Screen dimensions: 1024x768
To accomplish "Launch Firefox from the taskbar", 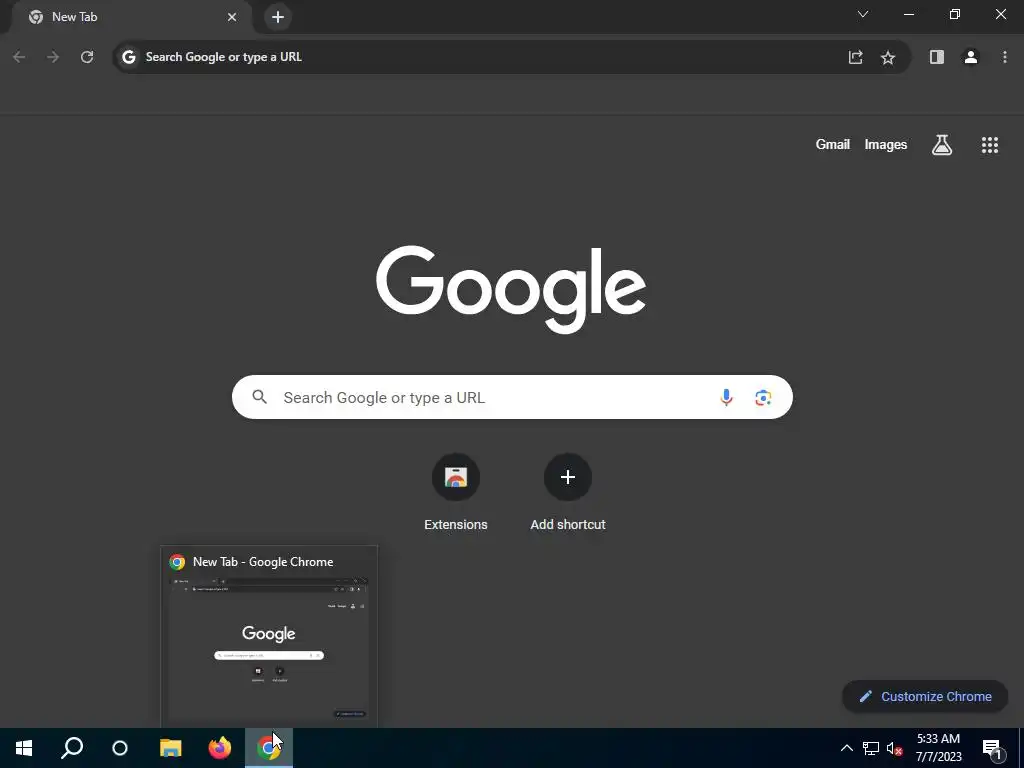I will pyautogui.click(x=219, y=748).
